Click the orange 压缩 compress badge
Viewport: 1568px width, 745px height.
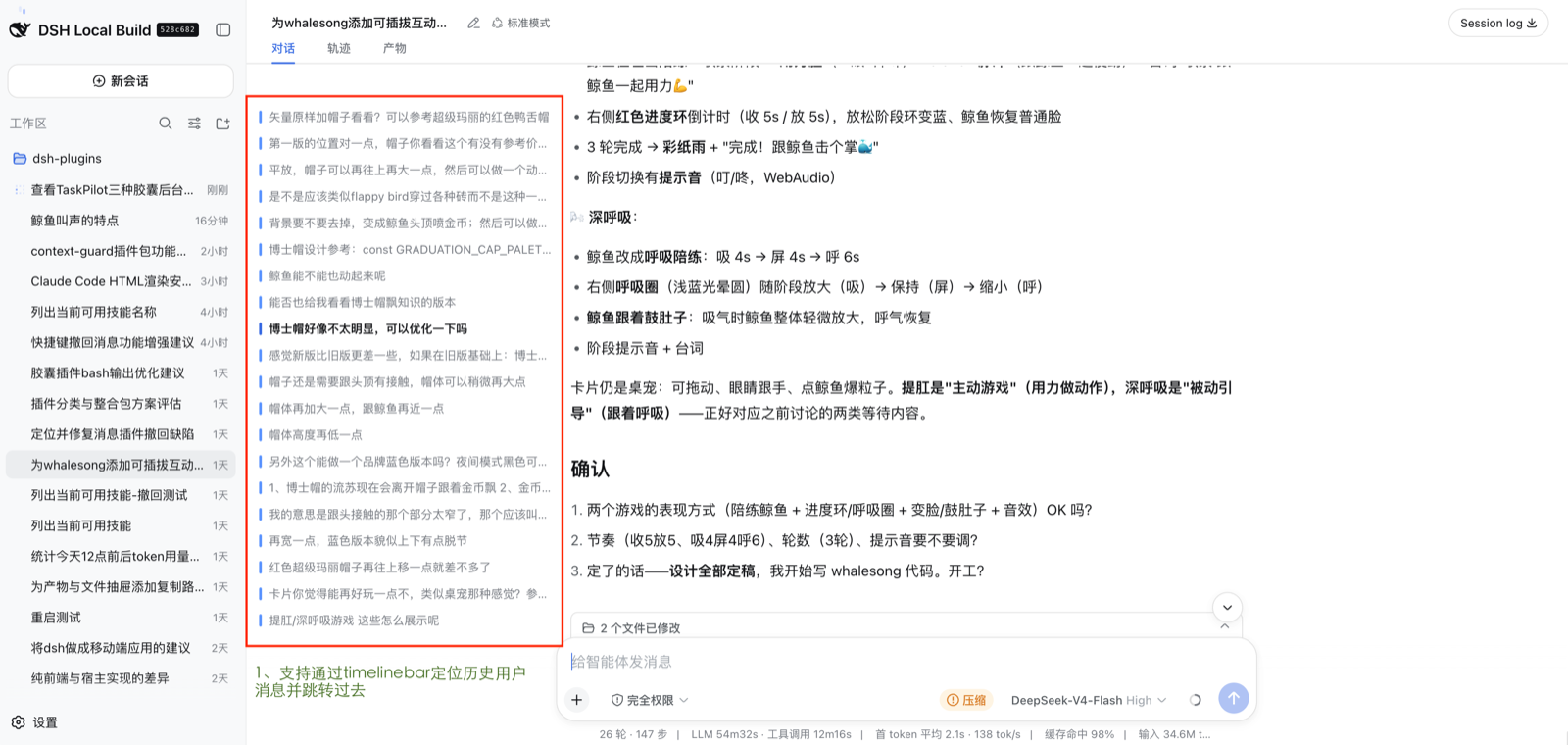(966, 700)
